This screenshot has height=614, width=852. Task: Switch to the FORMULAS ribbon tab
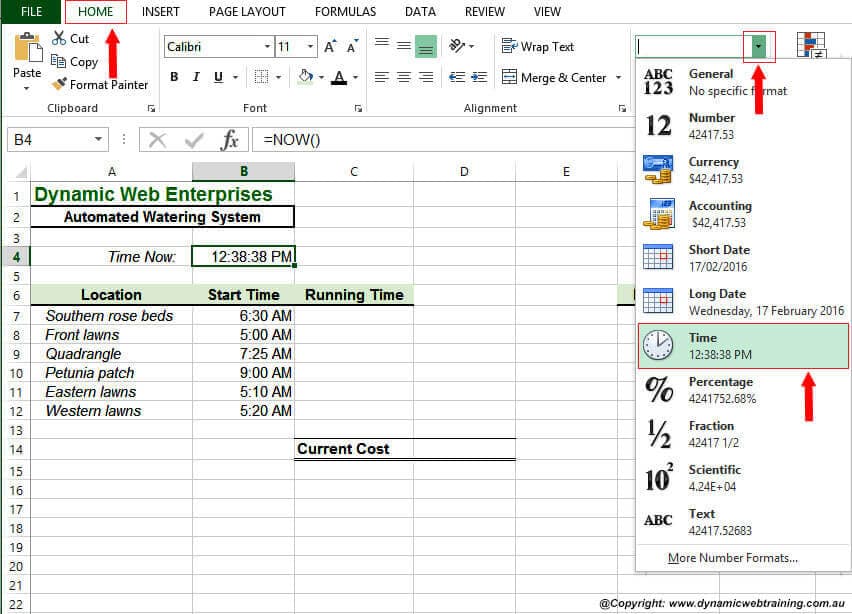tap(345, 12)
